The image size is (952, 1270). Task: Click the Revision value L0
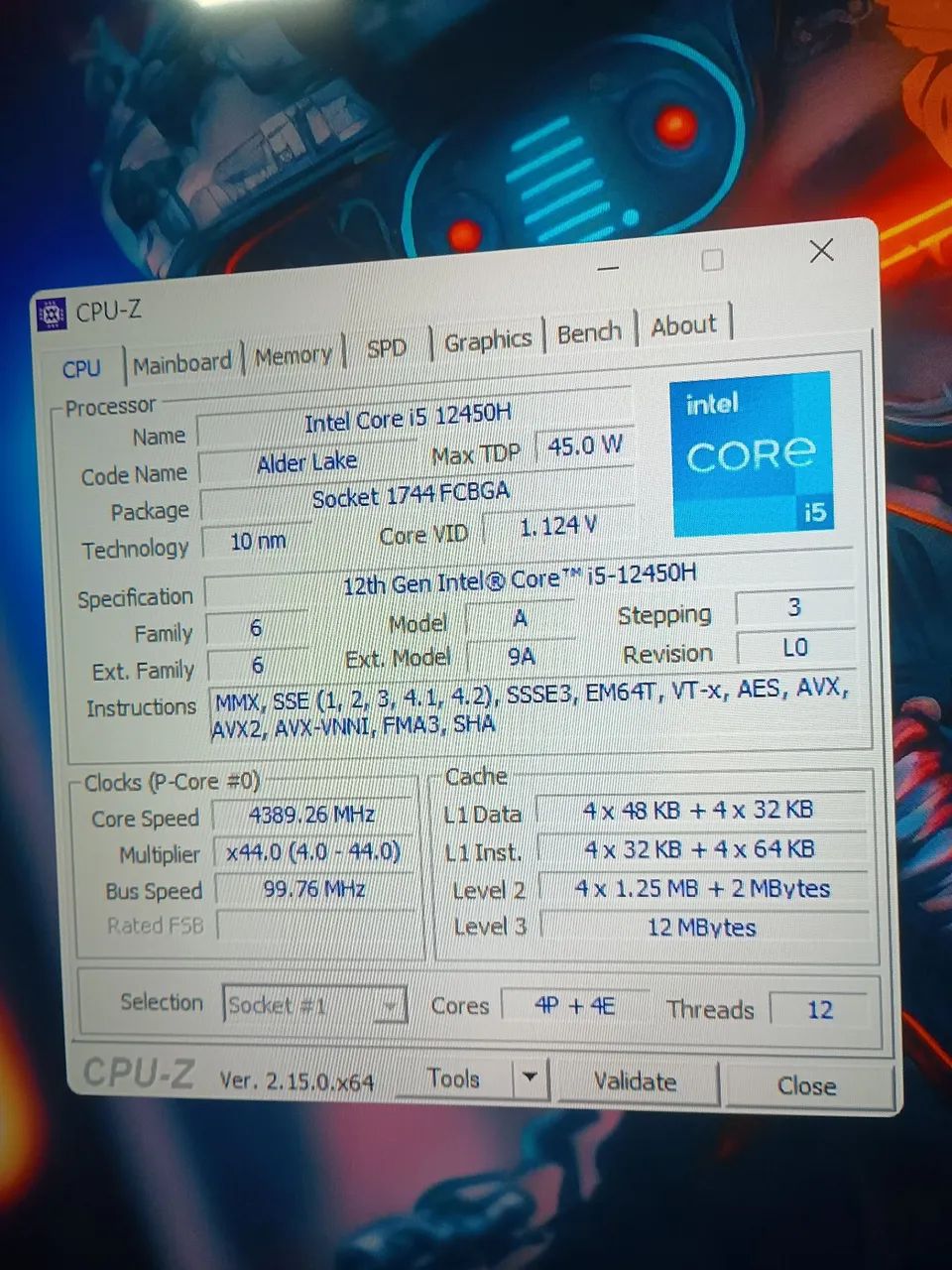795,648
